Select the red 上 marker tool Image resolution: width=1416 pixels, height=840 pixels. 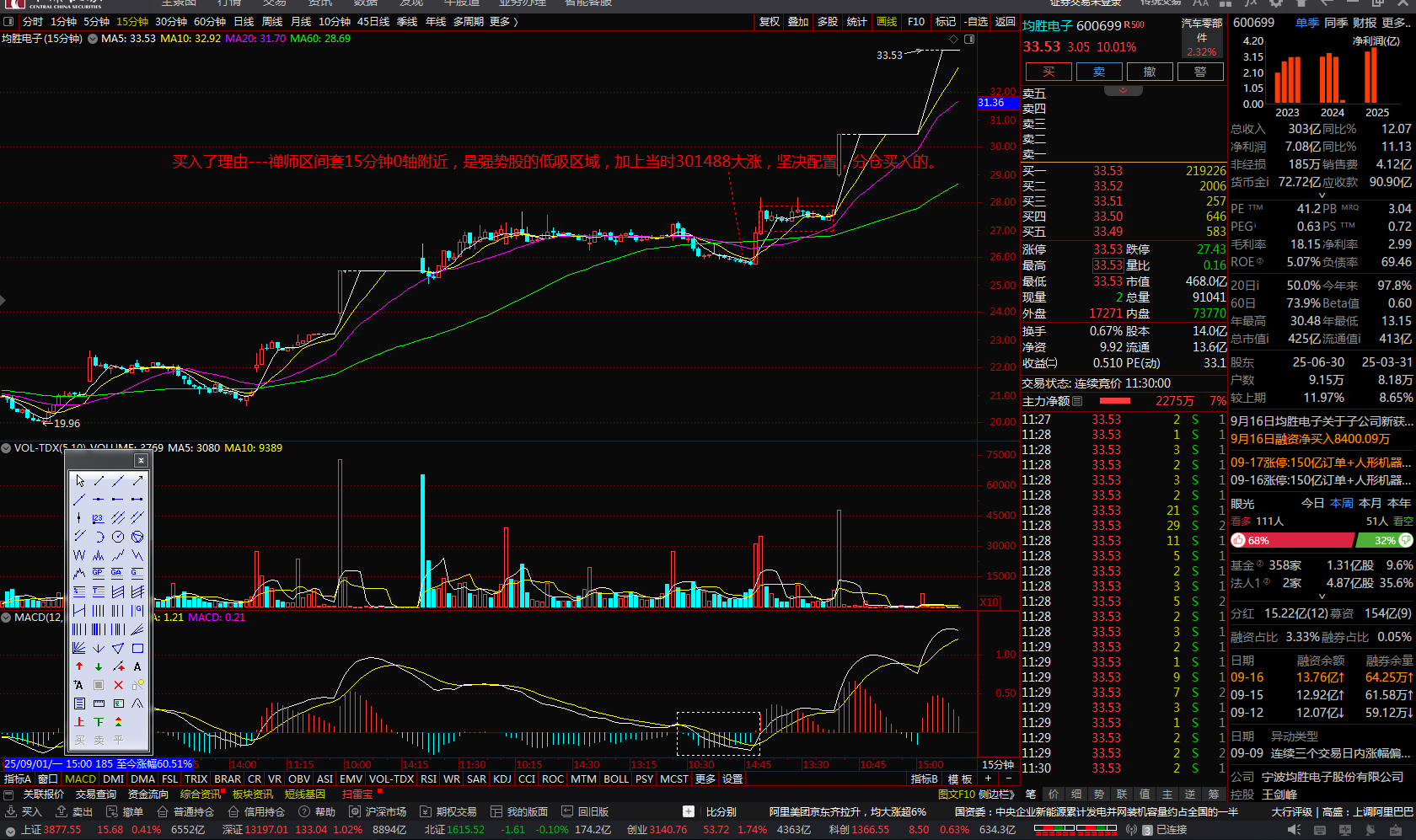point(79,721)
